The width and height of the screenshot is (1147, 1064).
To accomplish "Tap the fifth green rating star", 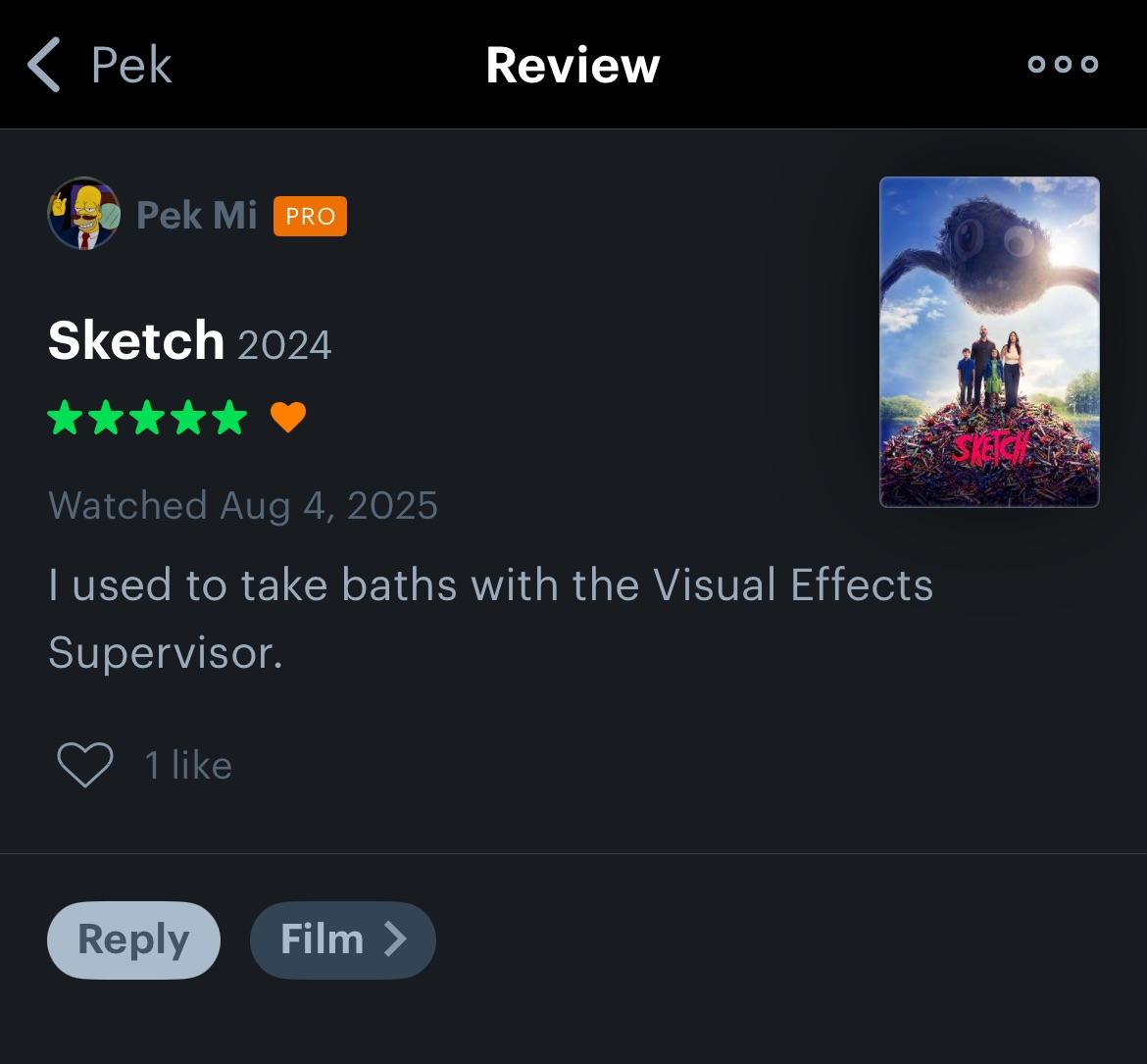I will (230, 418).
